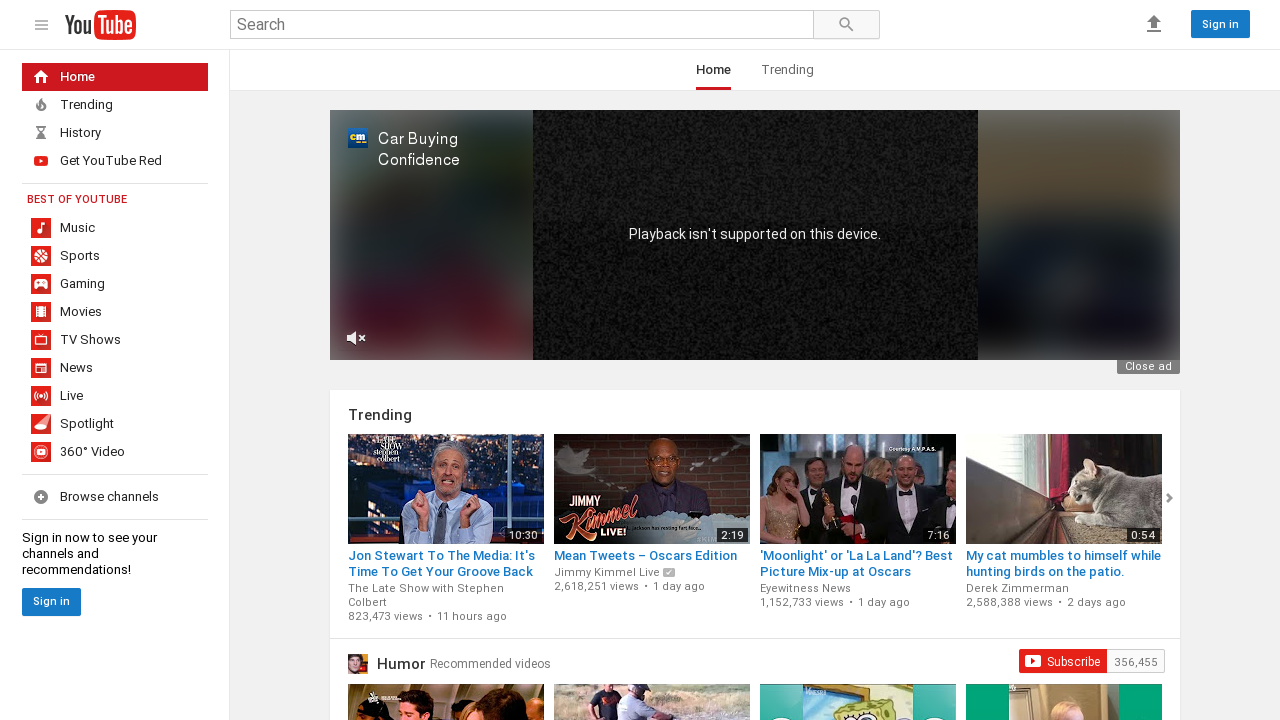Click the Browse channels plus icon
1280x720 pixels.
(x=41, y=497)
